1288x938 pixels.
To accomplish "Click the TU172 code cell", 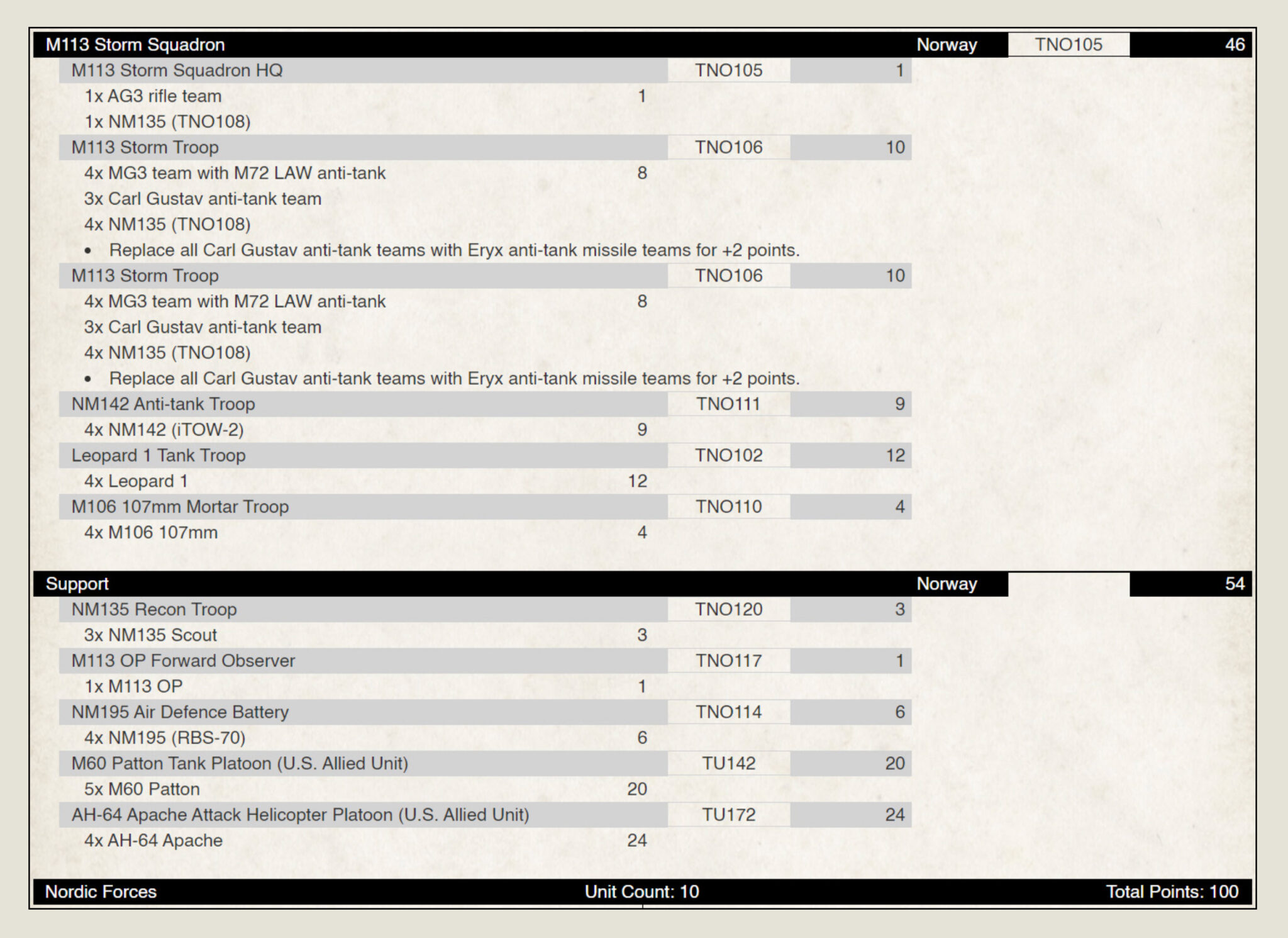I will (728, 815).
